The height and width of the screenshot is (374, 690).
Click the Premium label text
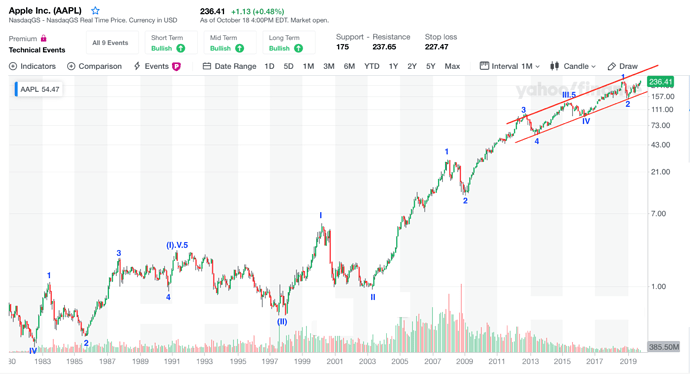[23, 39]
